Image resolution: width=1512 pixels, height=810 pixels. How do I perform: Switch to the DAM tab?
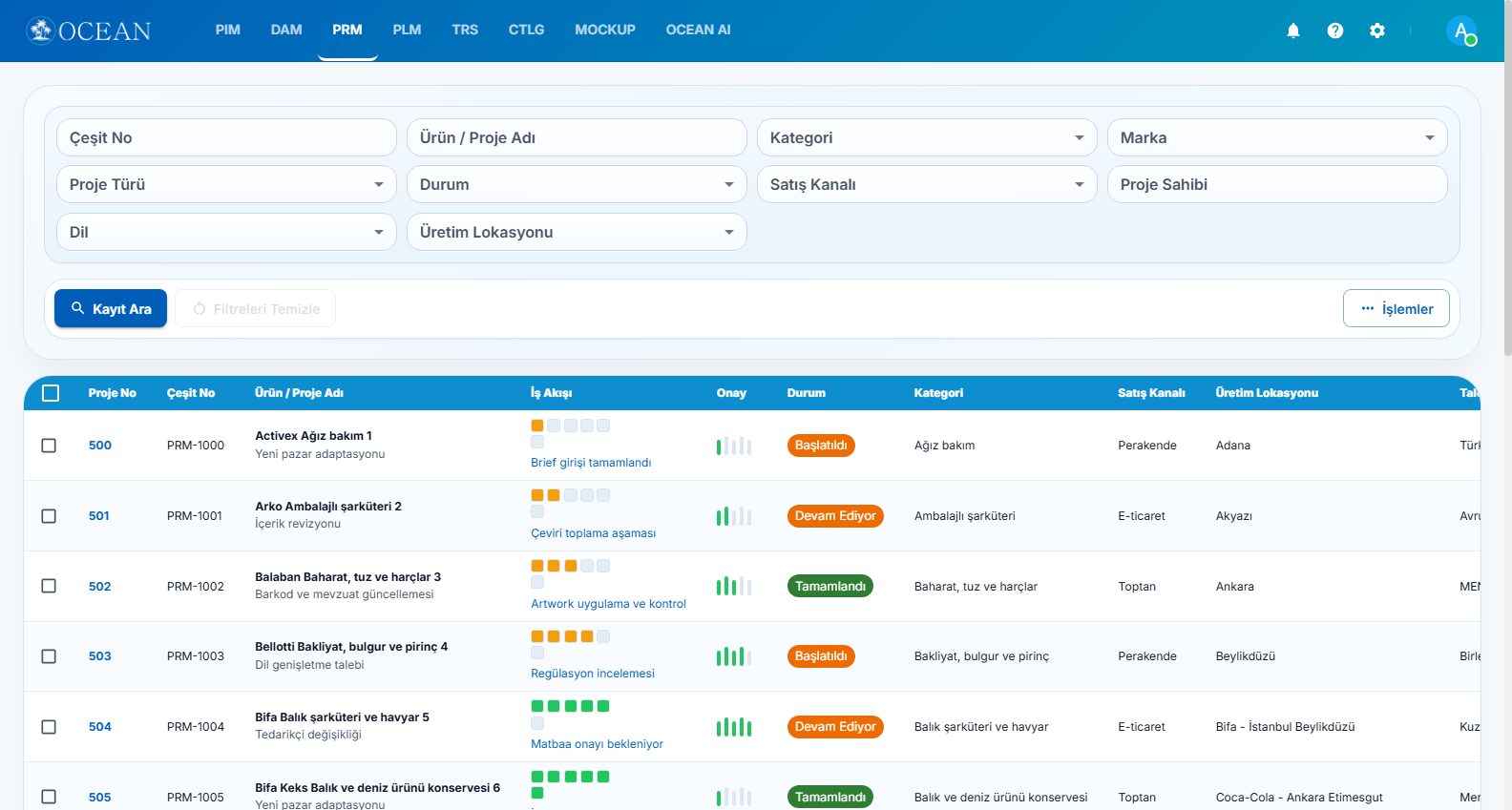[x=286, y=30]
